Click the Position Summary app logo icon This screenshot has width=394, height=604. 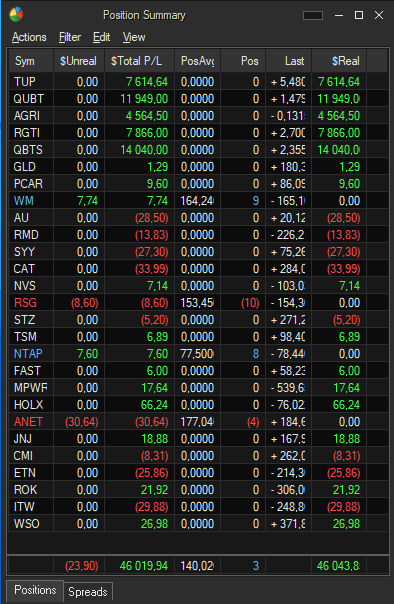(x=16, y=15)
